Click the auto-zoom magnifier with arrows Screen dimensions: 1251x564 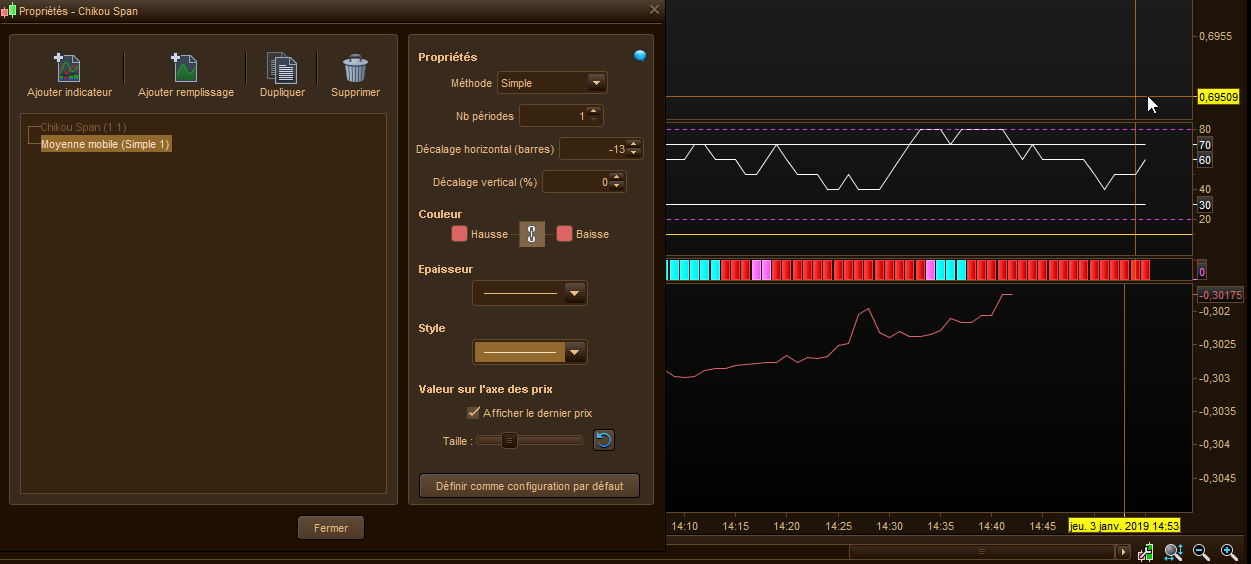[x=1173, y=551]
